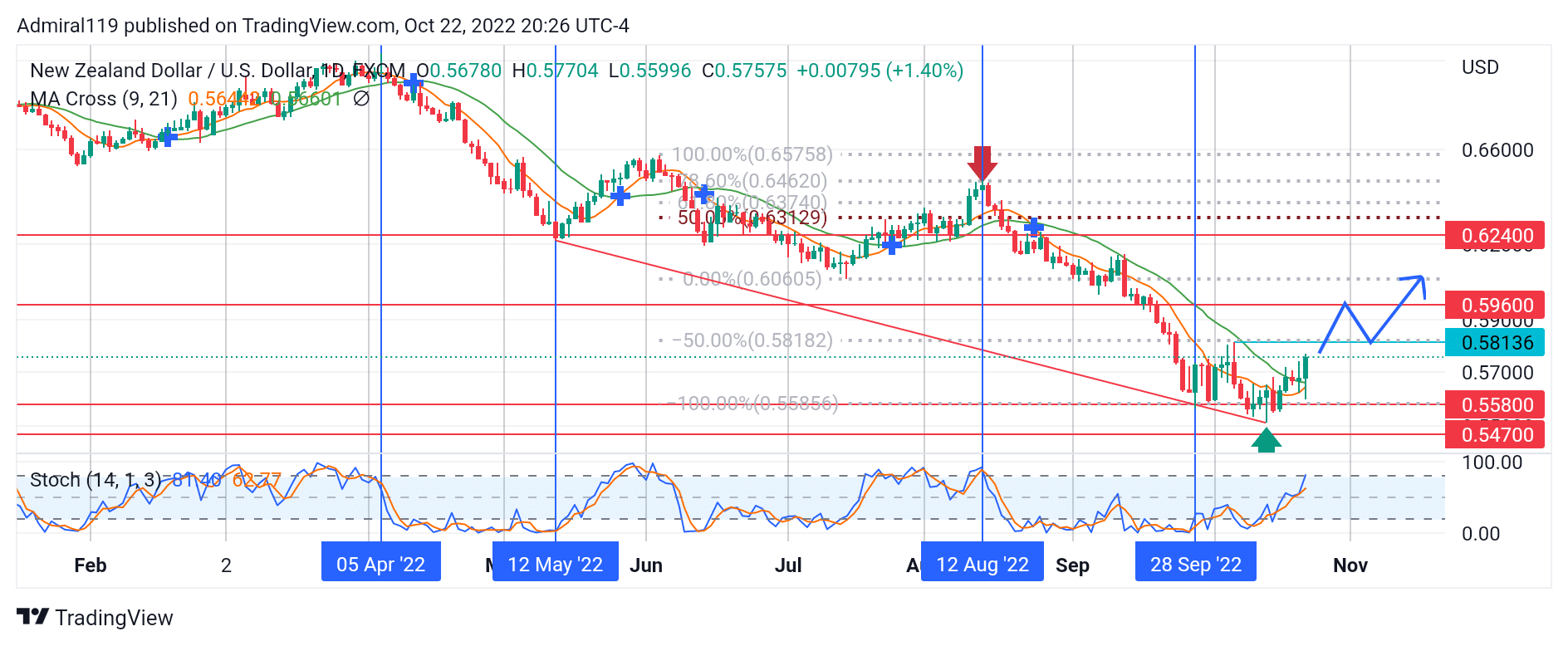The width and height of the screenshot is (1568, 646).
Task: Select the 0.54700 red price label
Action: pyautogui.click(x=1495, y=434)
